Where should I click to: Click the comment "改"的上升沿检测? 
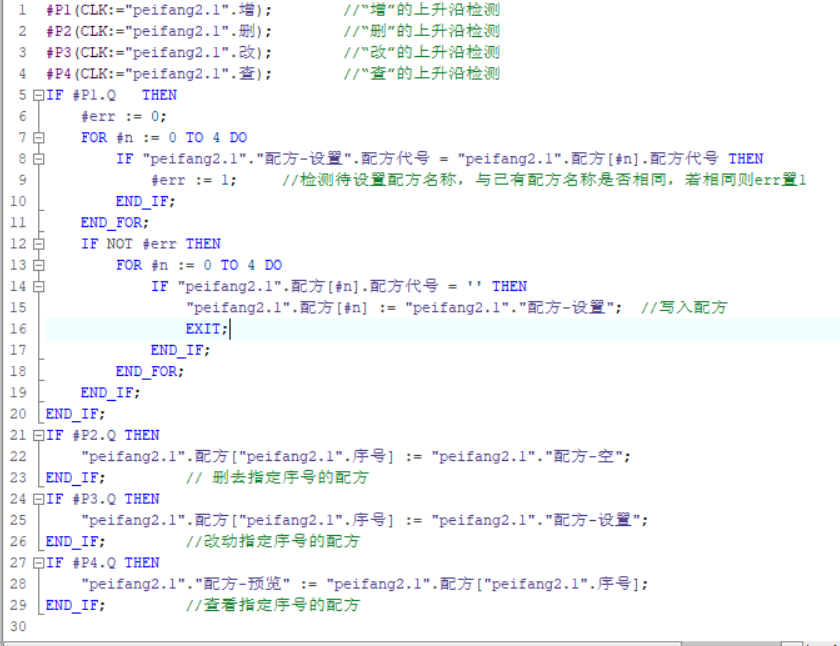(x=422, y=52)
